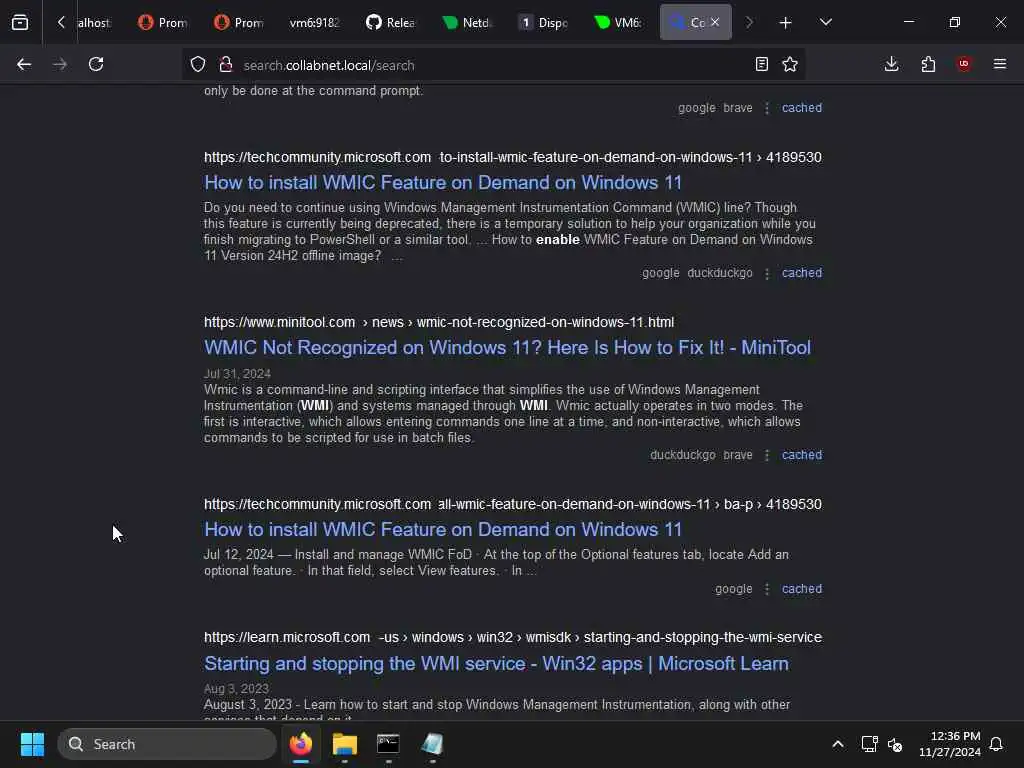Open uBlock Origin extension icon
Viewport: 1024px width, 768px height.
point(964,65)
